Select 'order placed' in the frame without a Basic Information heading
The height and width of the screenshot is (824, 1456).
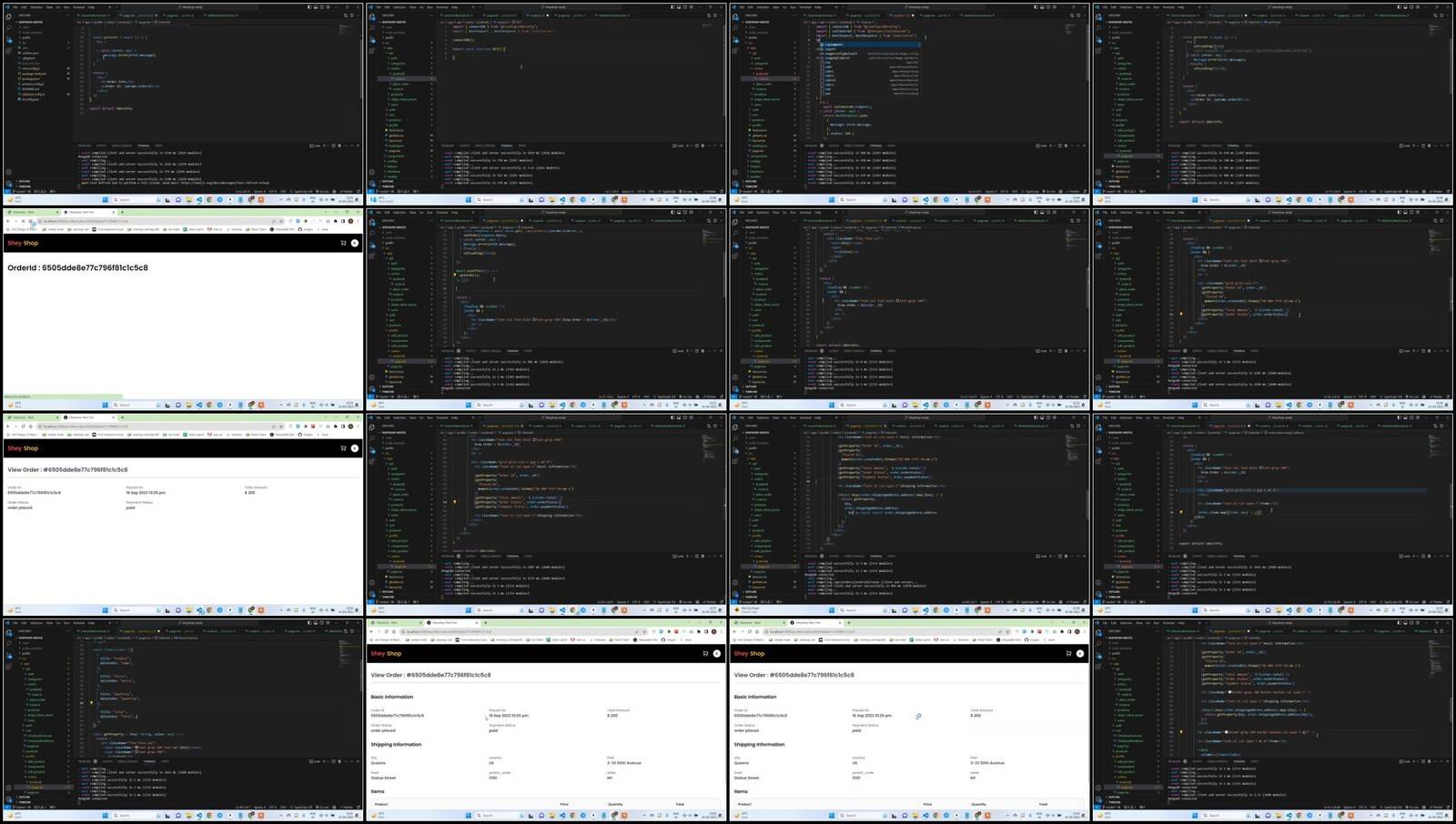point(20,507)
